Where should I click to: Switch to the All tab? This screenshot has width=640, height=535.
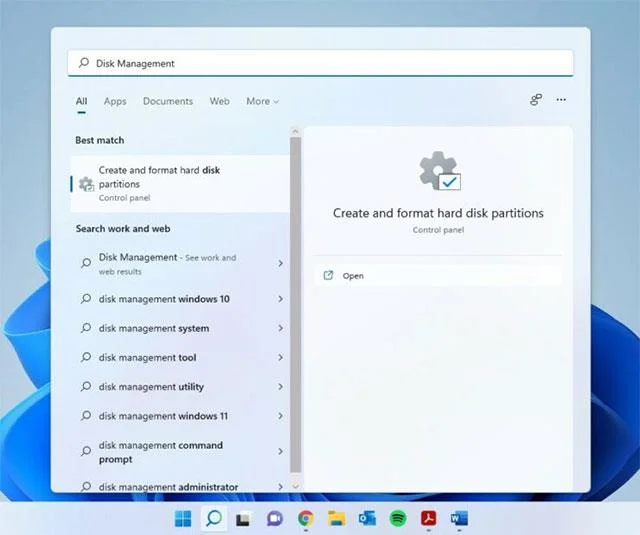81,101
